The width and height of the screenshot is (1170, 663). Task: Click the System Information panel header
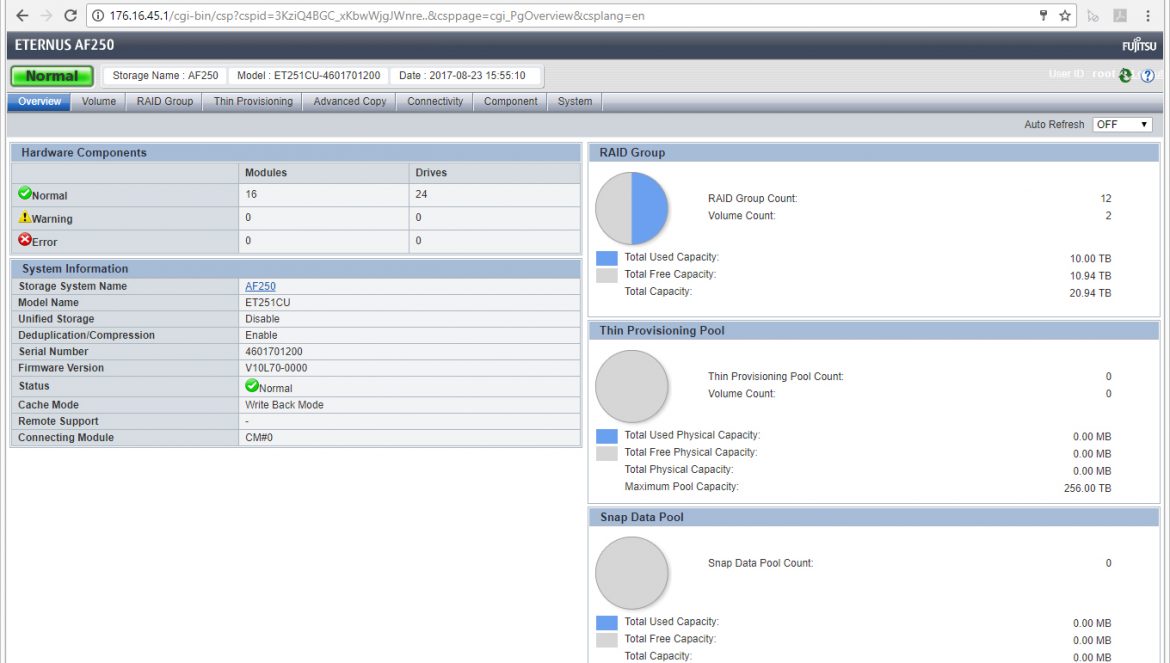coord(295,268)
